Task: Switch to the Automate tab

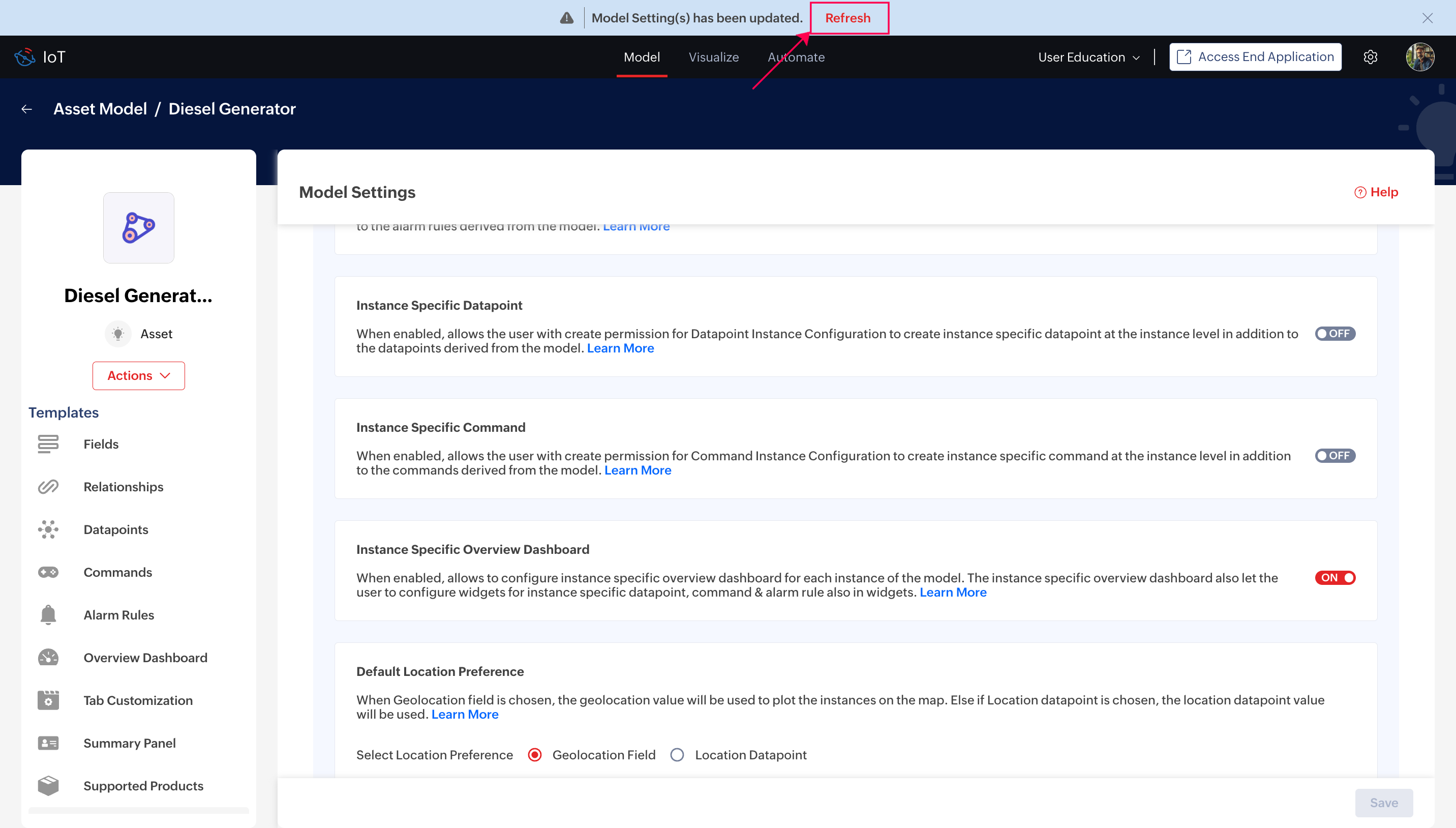Action: click(796, 57)
